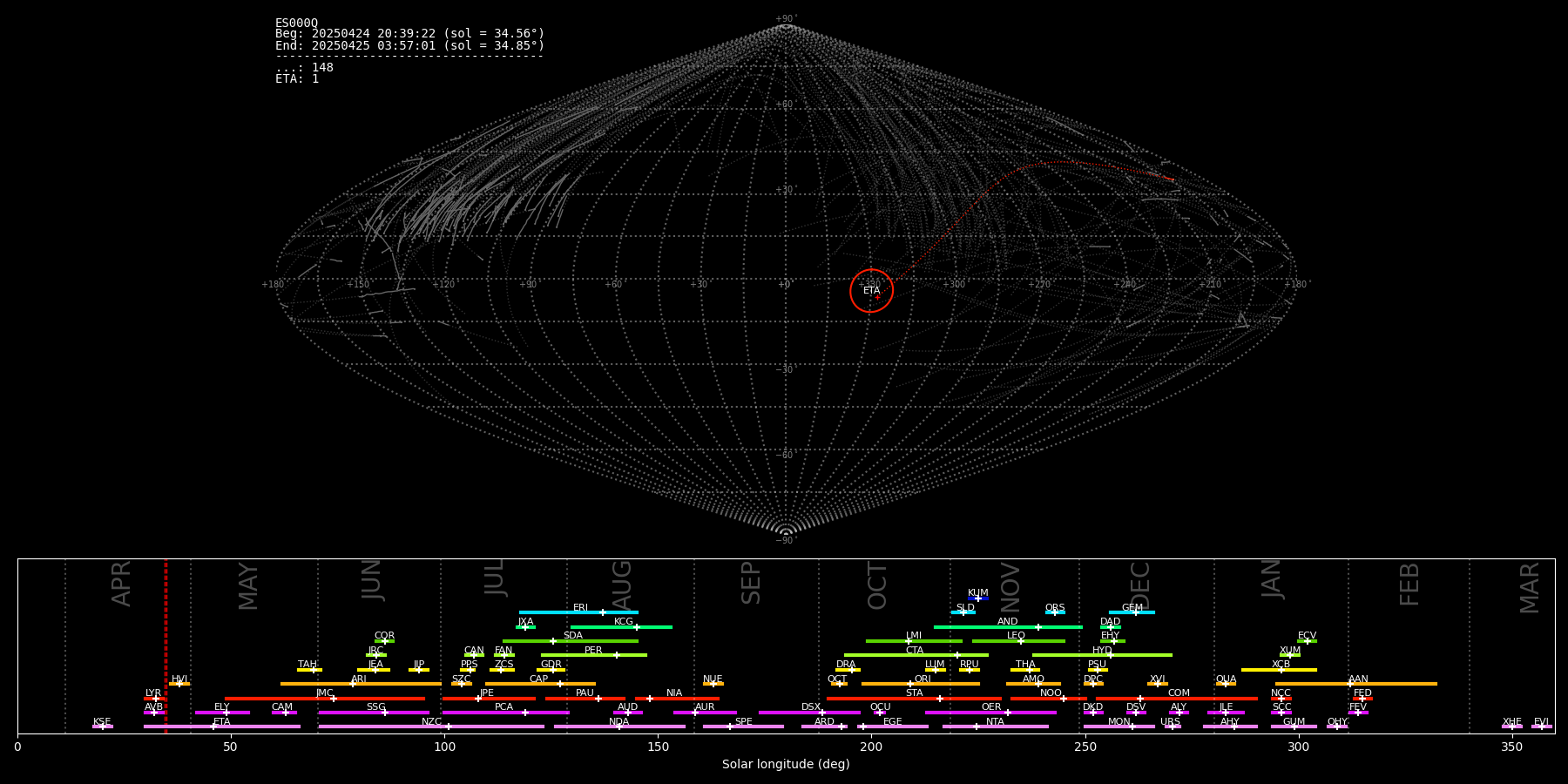
Task: Click the orange AAN activity bar
Action: click(x=1356, y=684)
